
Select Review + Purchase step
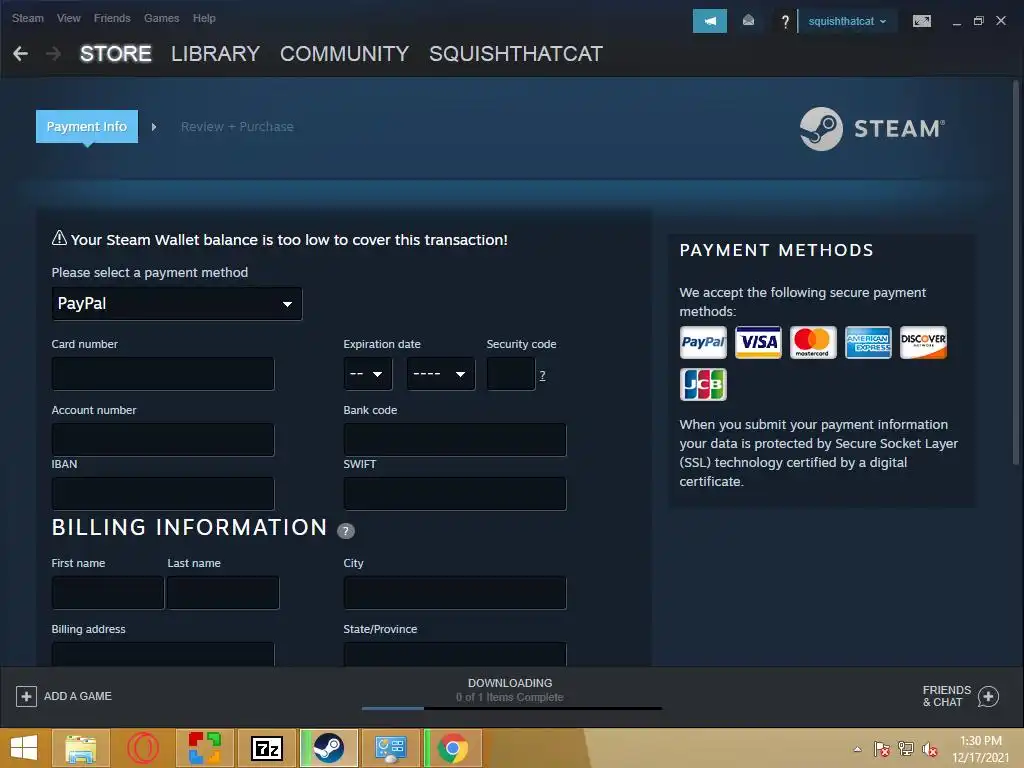tap(237, 126)
